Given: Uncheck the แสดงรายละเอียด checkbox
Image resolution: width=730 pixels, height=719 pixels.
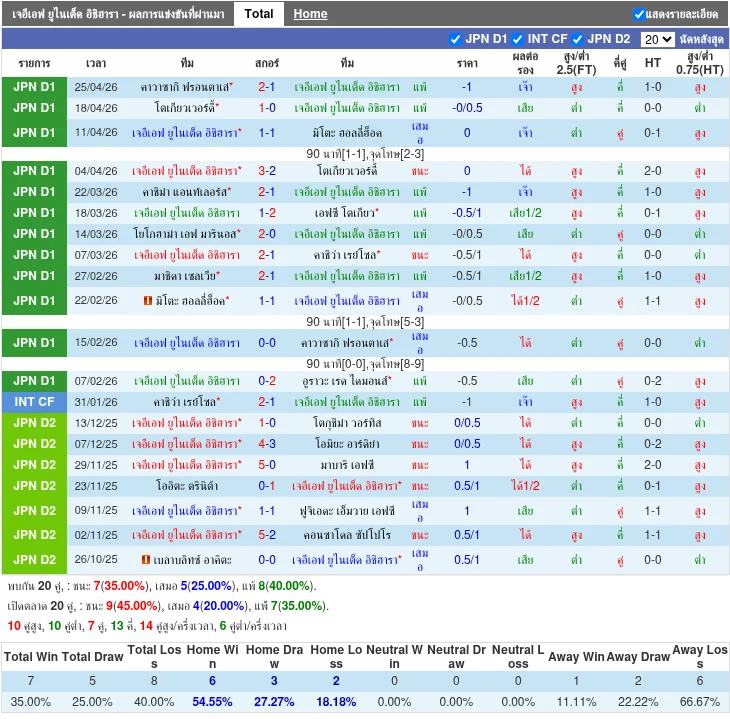Looking at the screenshot, I should pos(639,14).
